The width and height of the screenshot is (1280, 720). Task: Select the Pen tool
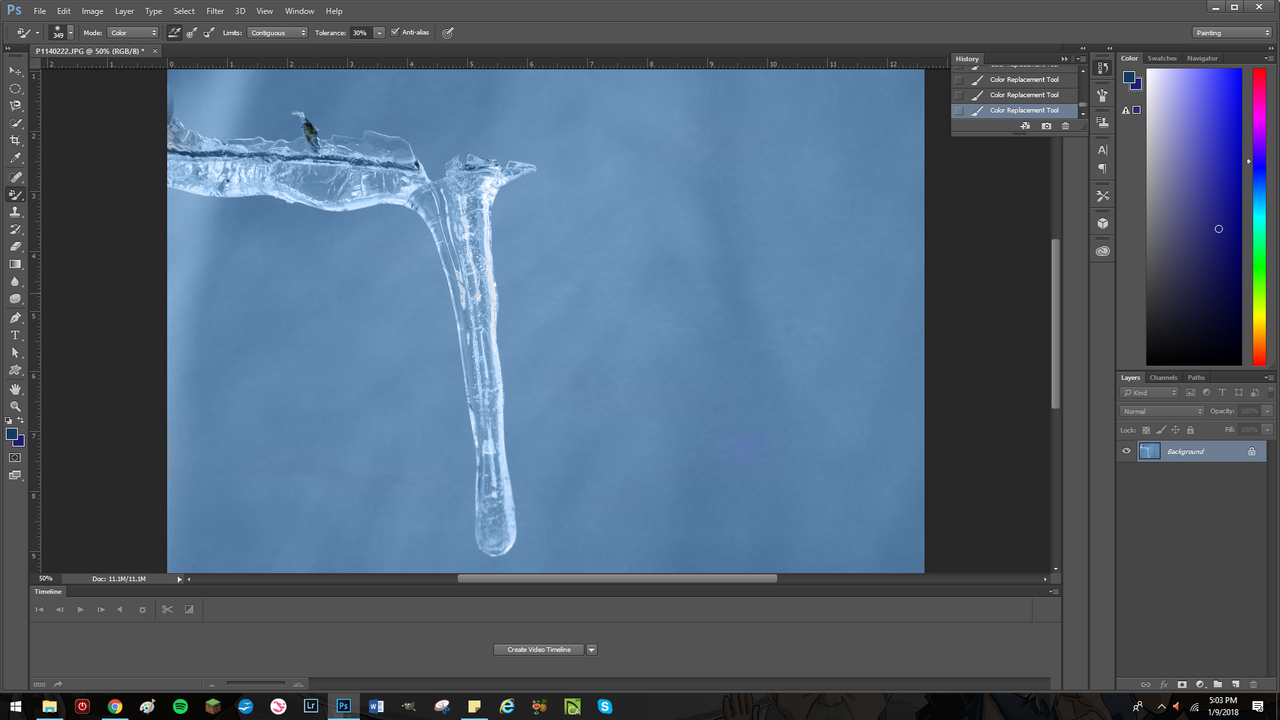(x=15, y=318)
